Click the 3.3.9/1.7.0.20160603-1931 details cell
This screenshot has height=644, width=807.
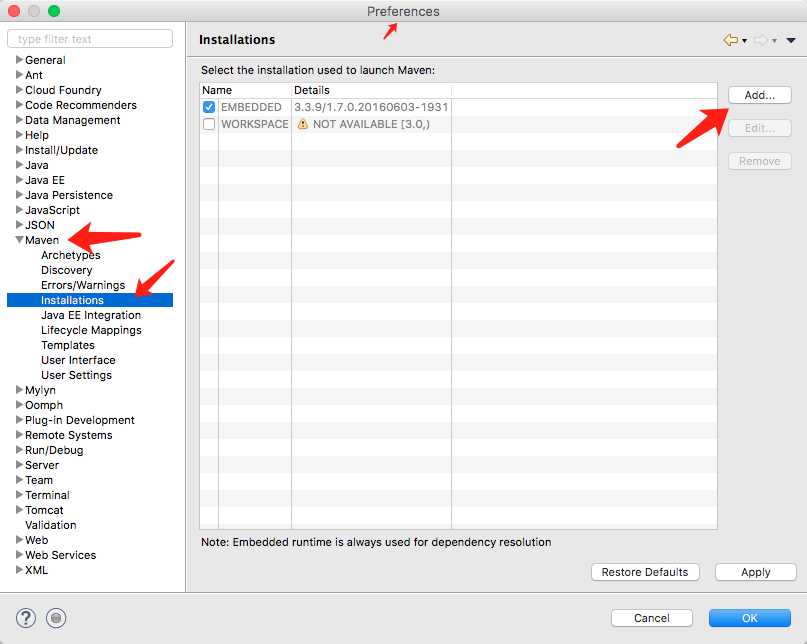click(371, 107)
